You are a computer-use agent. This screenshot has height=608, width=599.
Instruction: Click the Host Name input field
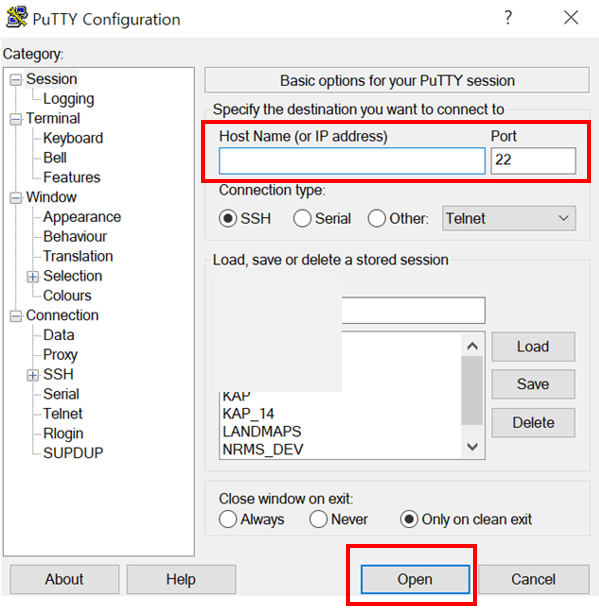click(x=352, y=161)
